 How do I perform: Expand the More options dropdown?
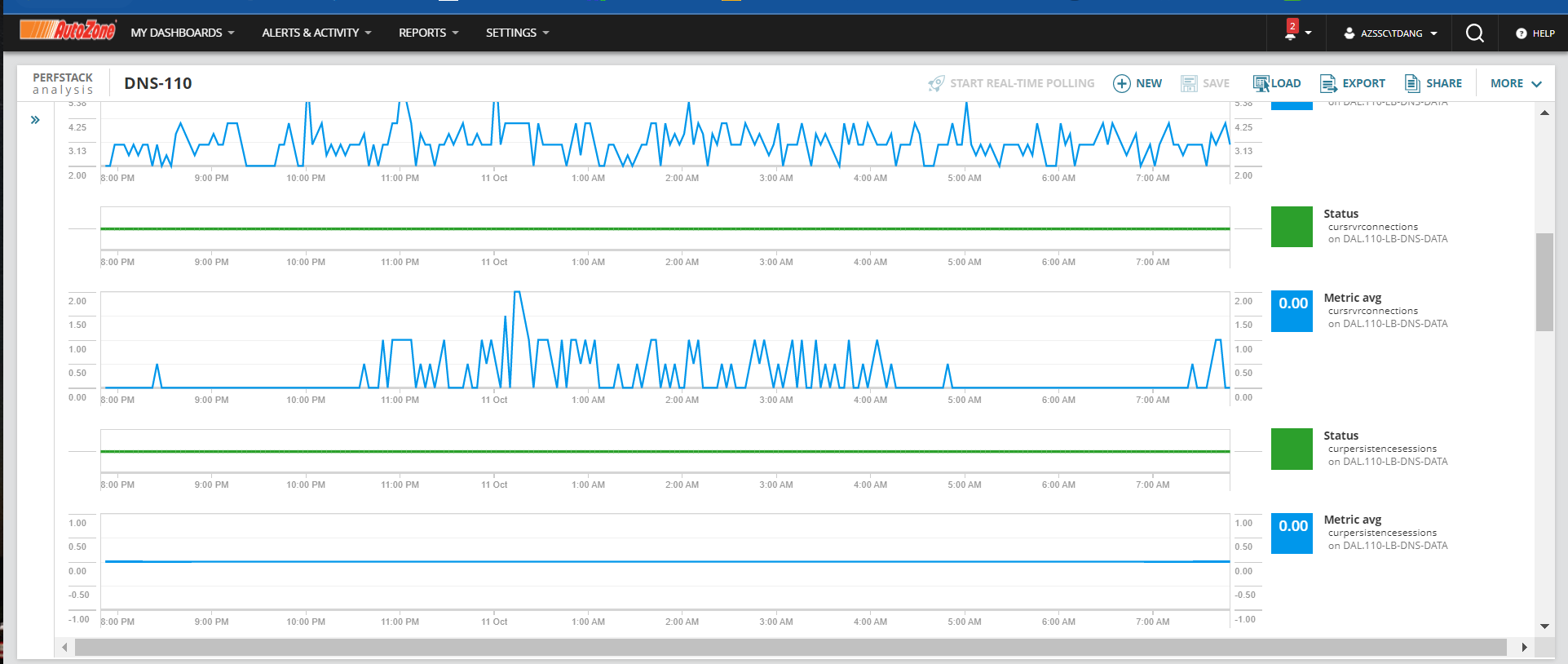pos(1516,83)
